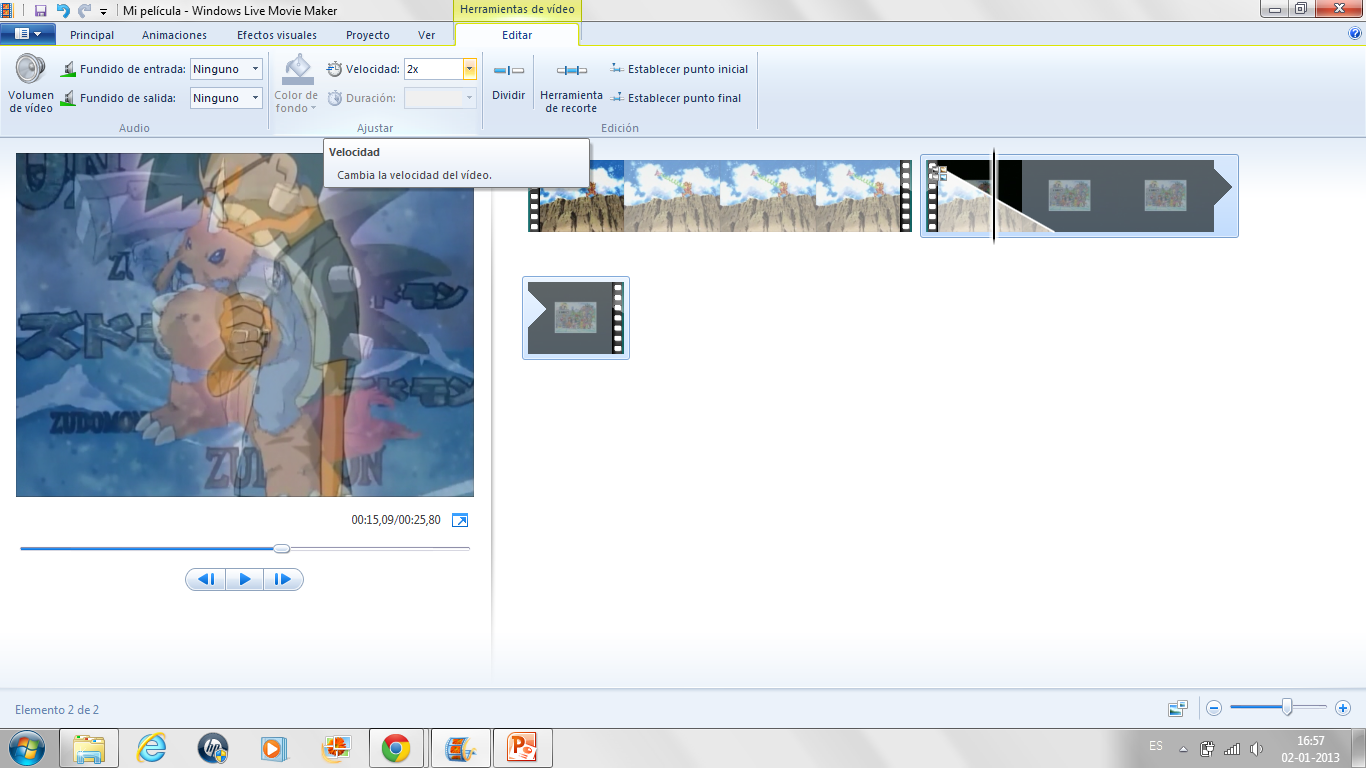Viewport: 1366px width, 768px height.
Task: Zoom out the timeline with minus button
Action: [x=1214, y=708]
